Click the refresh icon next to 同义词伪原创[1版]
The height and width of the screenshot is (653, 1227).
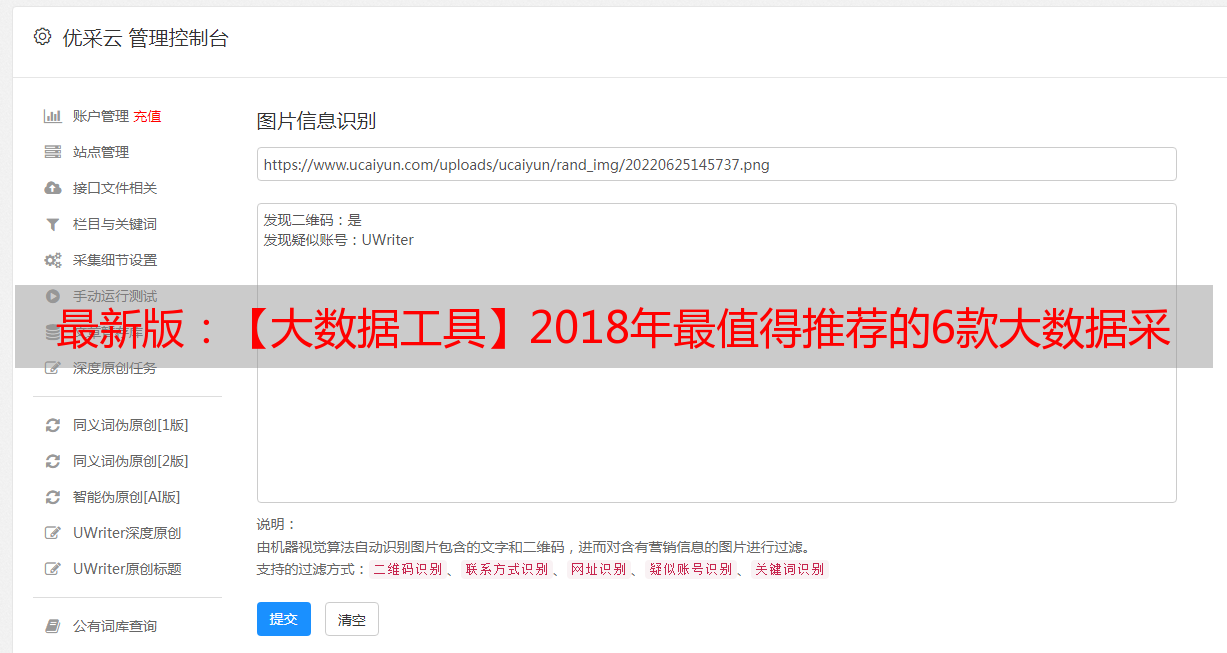[x=53, y=425]
